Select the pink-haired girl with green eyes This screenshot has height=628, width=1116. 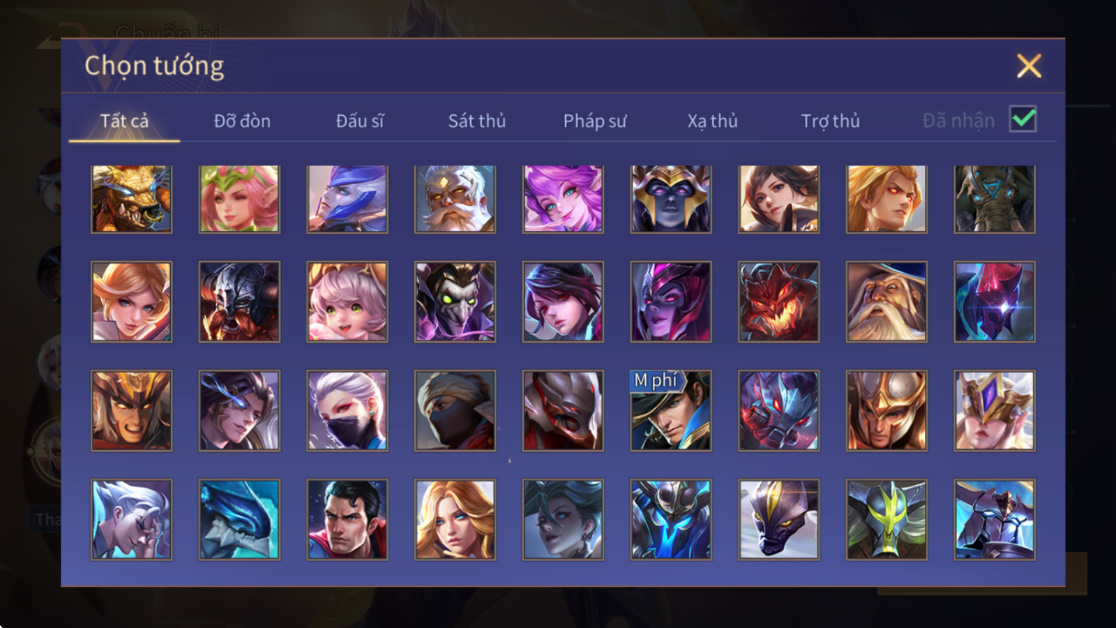347,301
